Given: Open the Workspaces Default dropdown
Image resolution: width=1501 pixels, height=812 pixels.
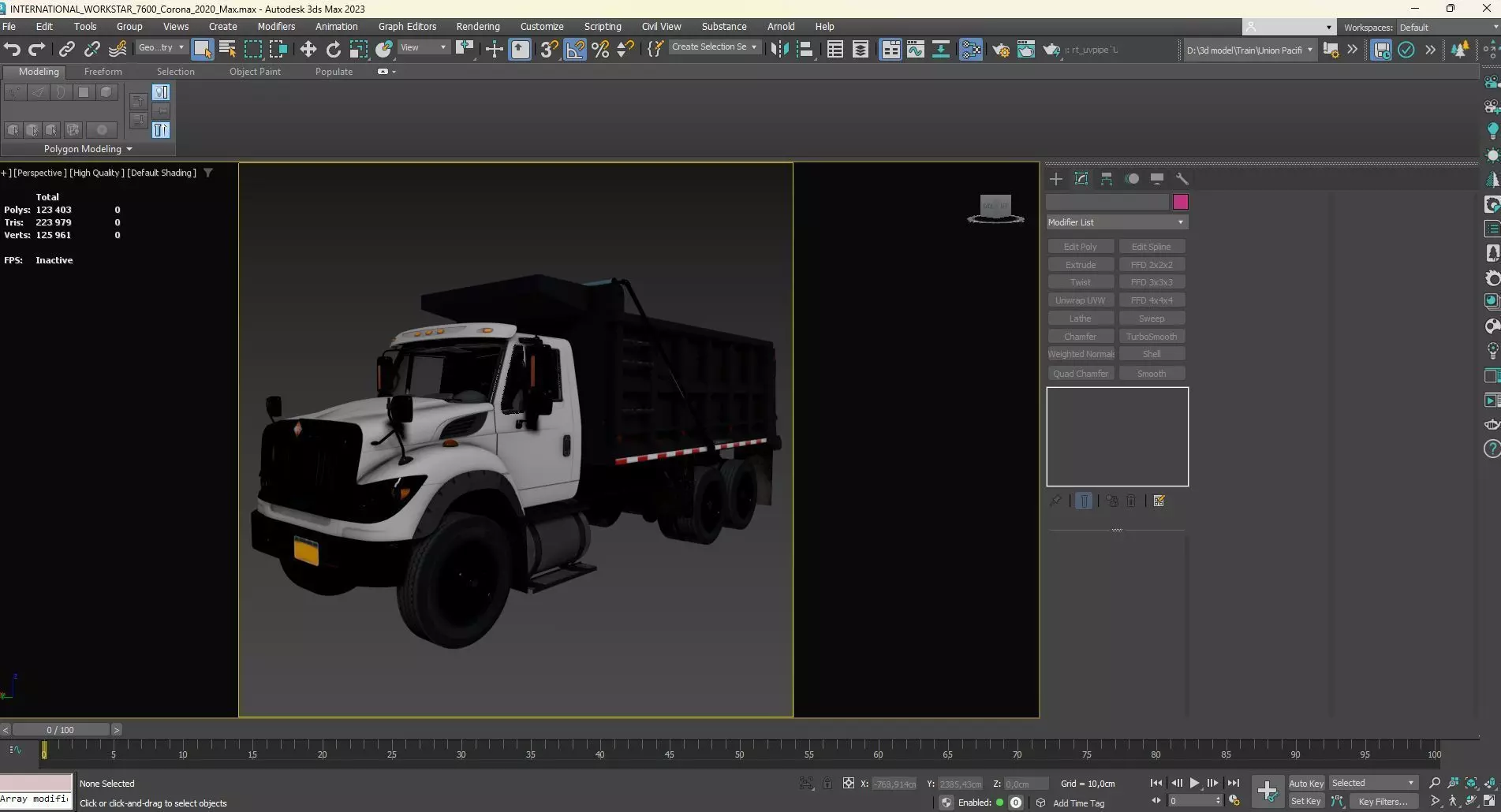Looking at the screenshot, I should click(1448, 28).
